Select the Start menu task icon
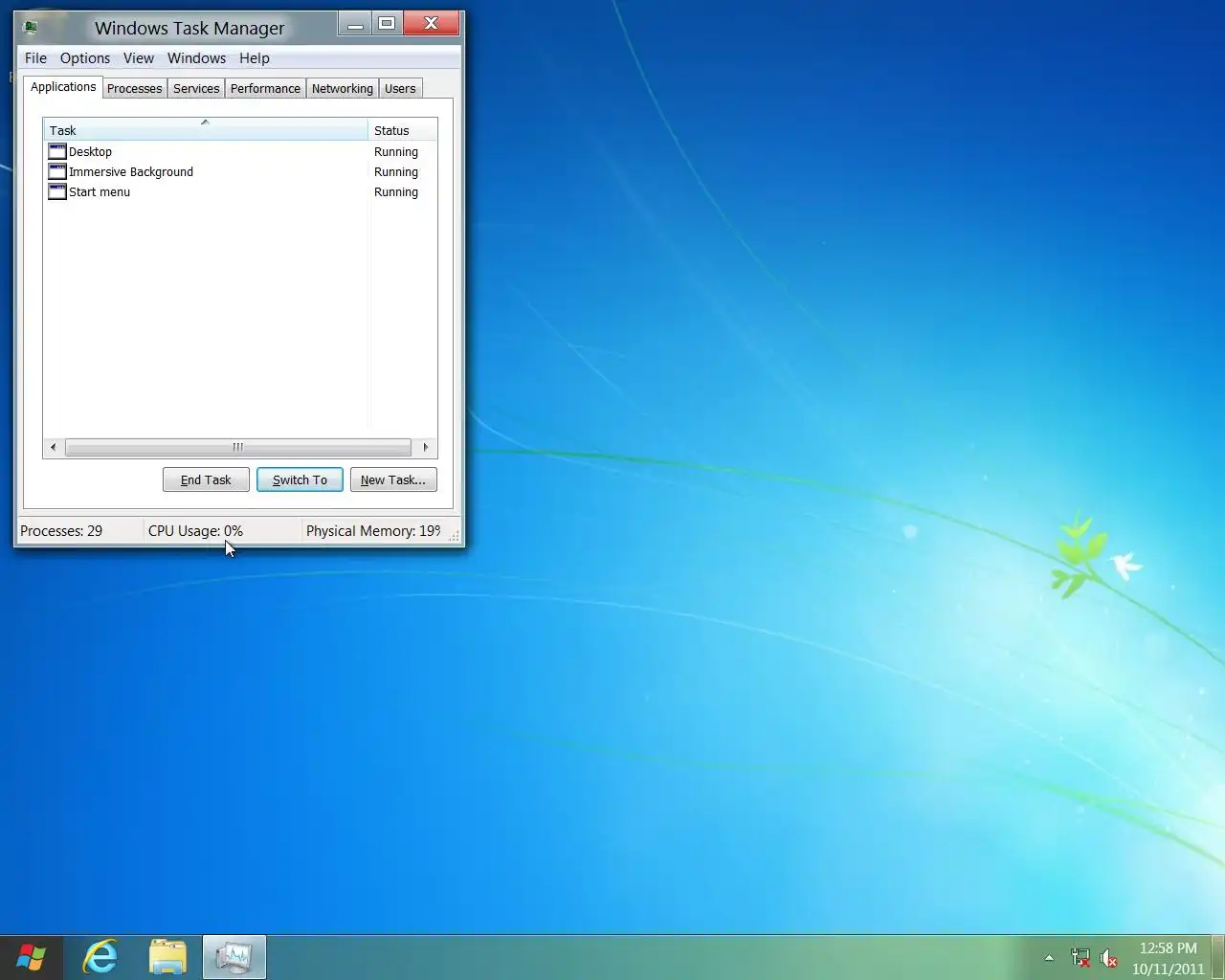 (57, 191)
